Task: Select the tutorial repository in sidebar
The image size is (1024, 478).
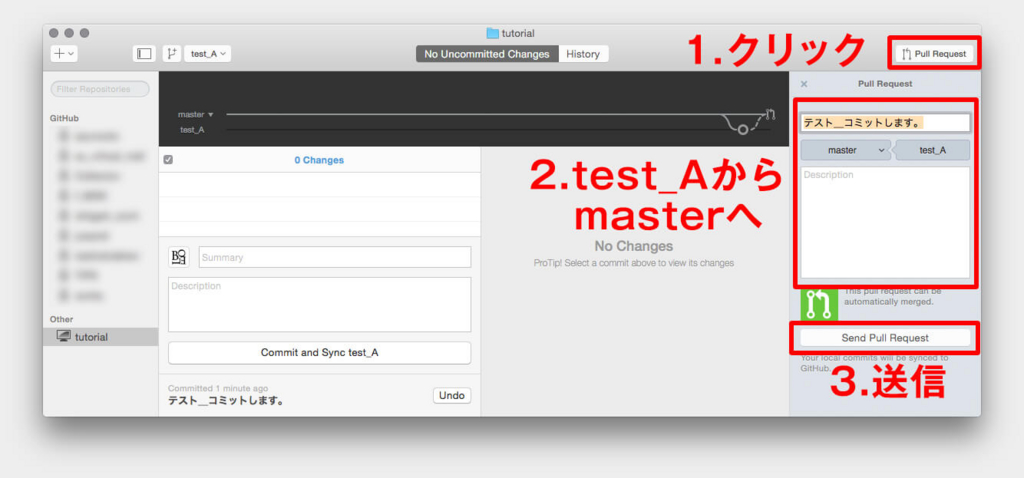Action: pos(101,337)
